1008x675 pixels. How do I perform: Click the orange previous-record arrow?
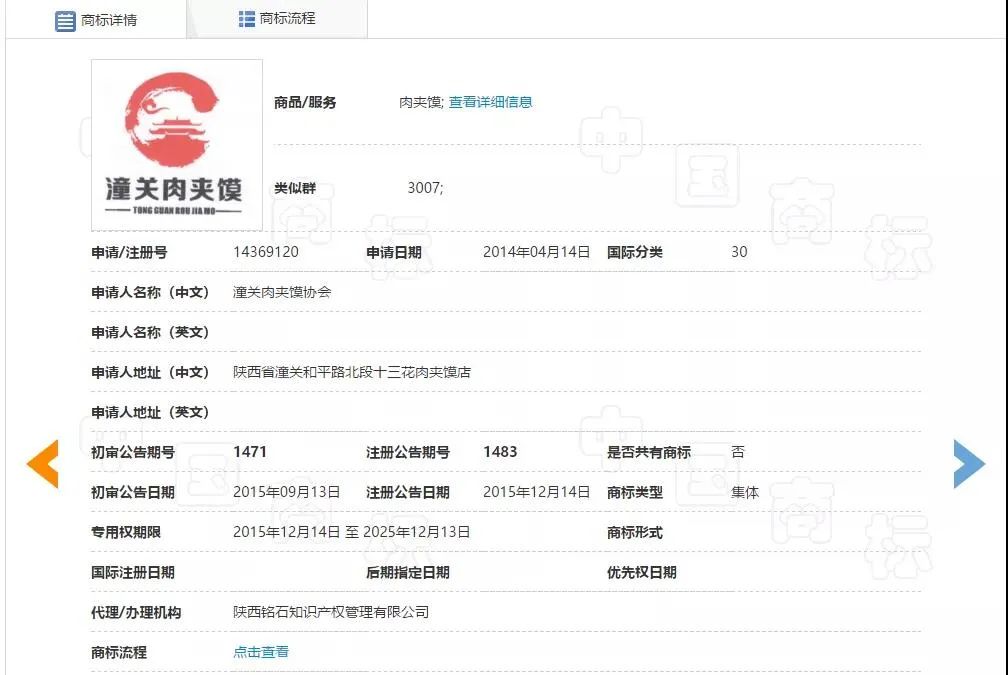(43, 464)
